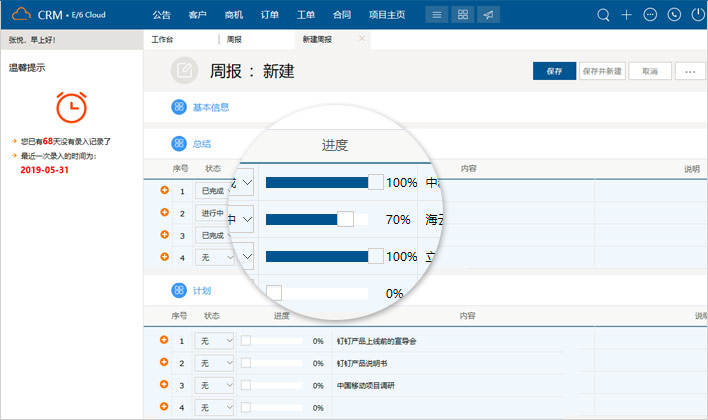Open the chat bubble icon in header
This screenshot has width=708, height=420.
[651, 15]
